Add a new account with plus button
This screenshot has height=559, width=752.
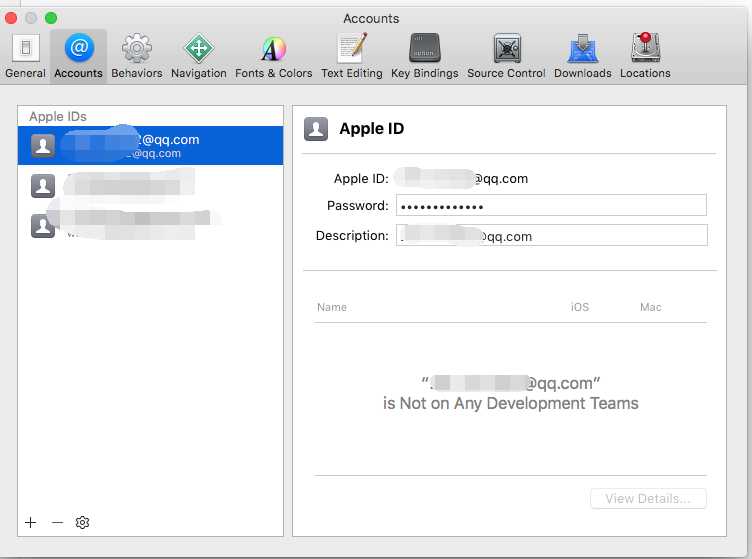pyautogui.click(x=31, y=522)
